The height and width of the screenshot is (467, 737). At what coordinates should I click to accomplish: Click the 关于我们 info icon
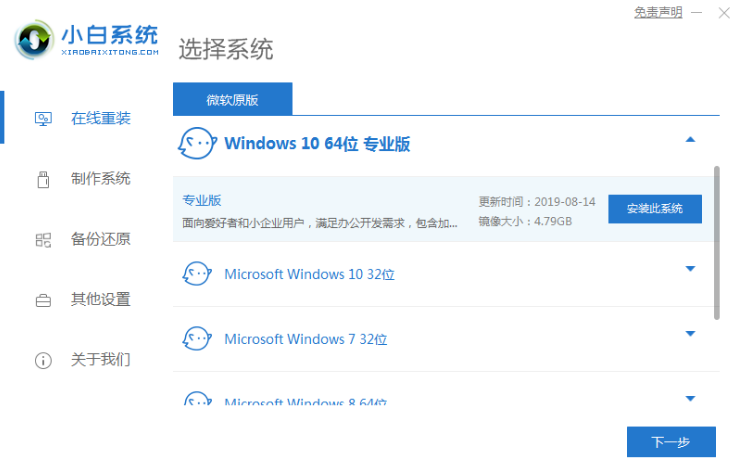point(43,360)
